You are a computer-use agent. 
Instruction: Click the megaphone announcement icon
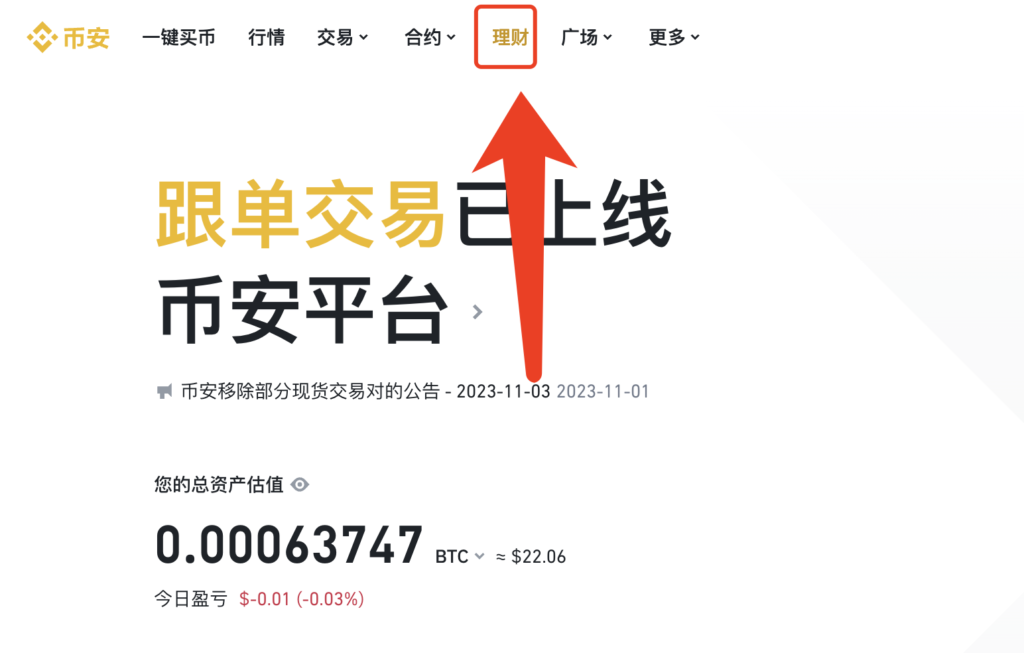click(165, 392)
